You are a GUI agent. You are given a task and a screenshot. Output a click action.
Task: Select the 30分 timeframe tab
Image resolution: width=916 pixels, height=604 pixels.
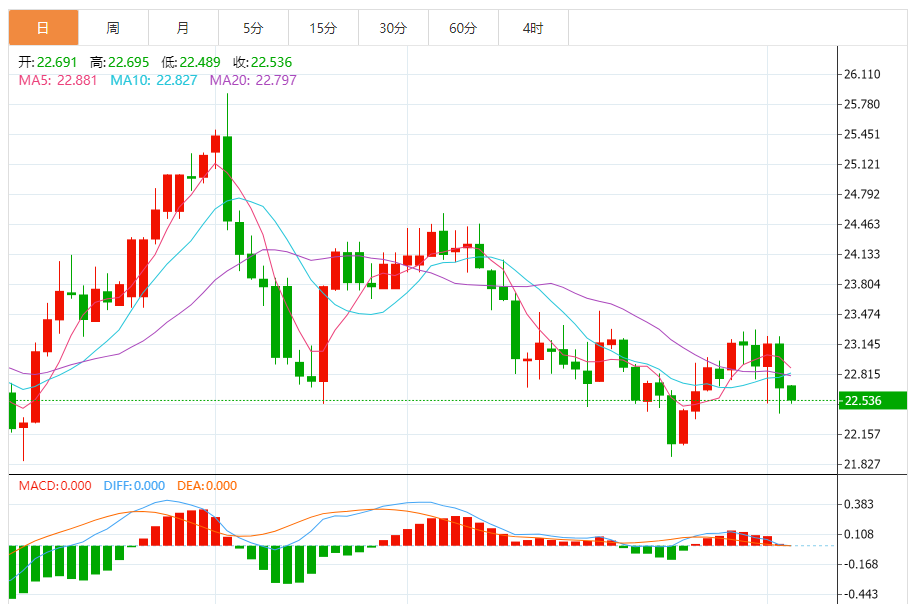[x=393, y=28]
